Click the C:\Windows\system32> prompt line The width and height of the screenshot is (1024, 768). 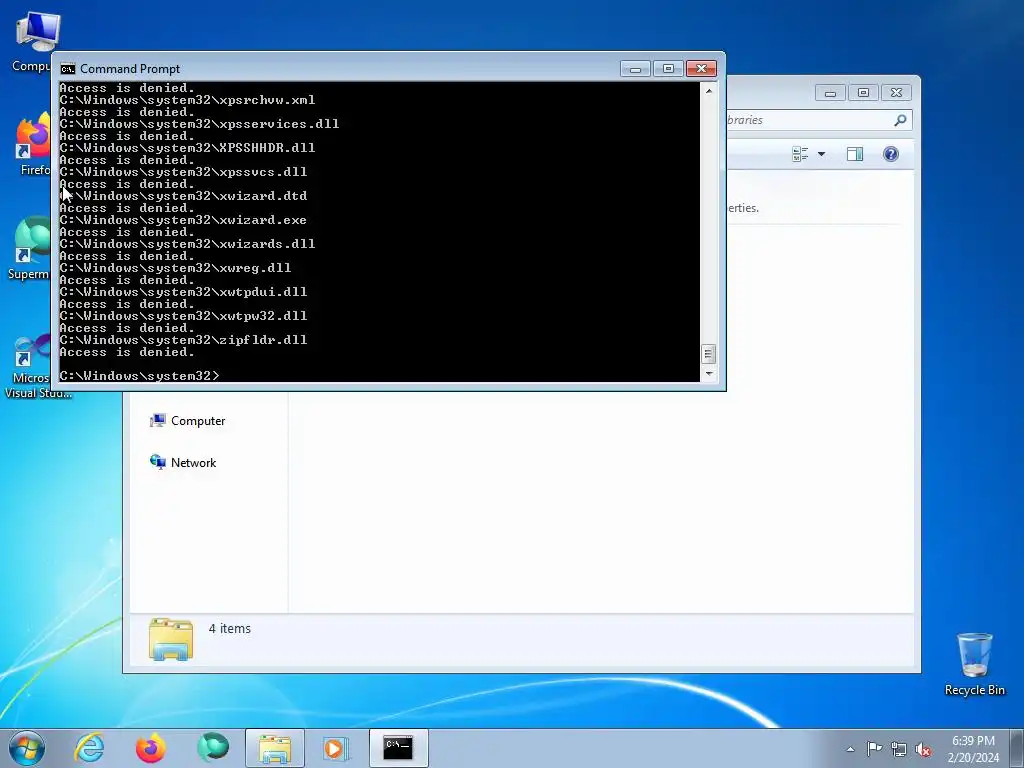pyautogui.click(x=140, y=376)
